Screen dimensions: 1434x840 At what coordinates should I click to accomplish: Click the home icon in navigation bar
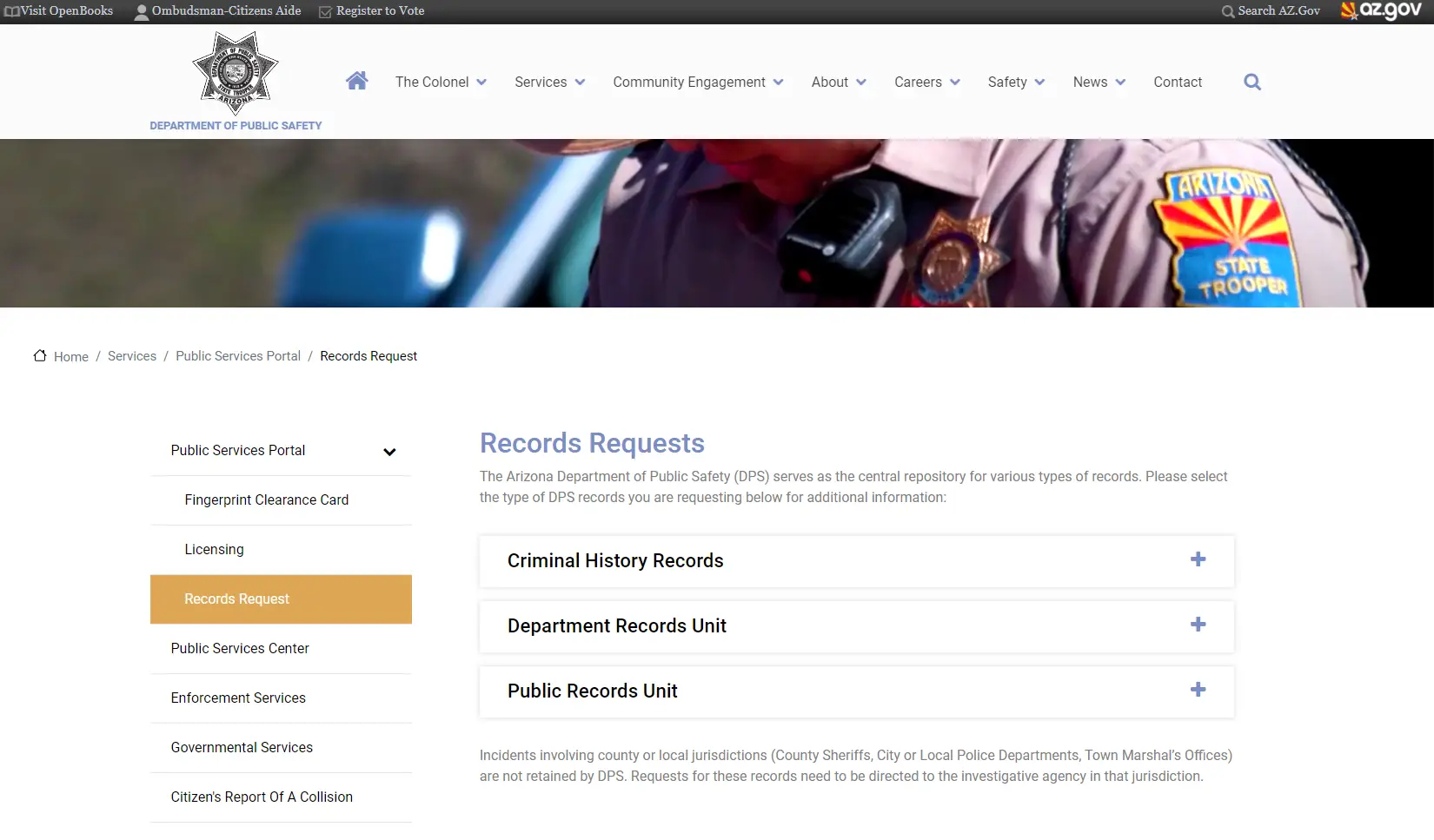click(x=356, y=81)
